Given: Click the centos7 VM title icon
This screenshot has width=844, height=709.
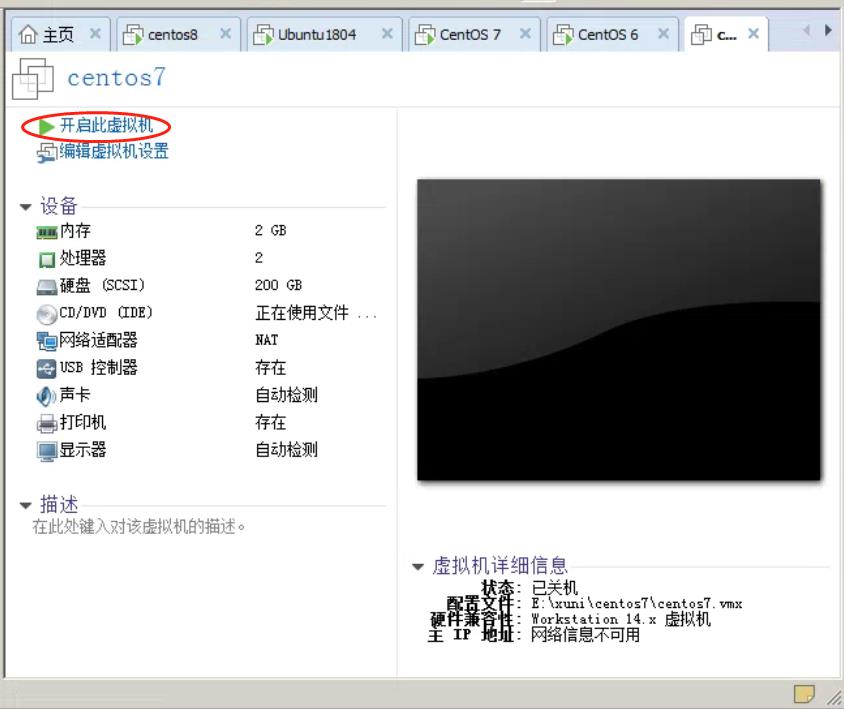Looking at the screenshot, I should [x=33, y=79].
